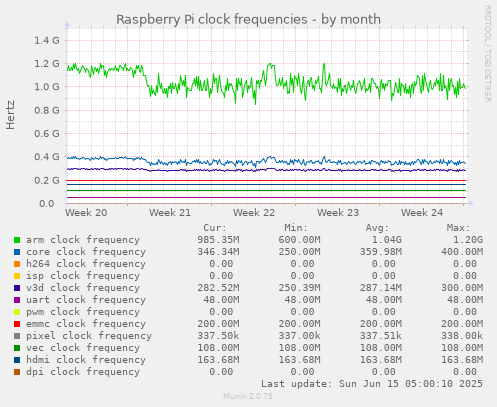The height and width of the screenshot is (407, 497).
Task: Click the hdmi clock frequency navy swatch
Action: [x=17, y=360]
